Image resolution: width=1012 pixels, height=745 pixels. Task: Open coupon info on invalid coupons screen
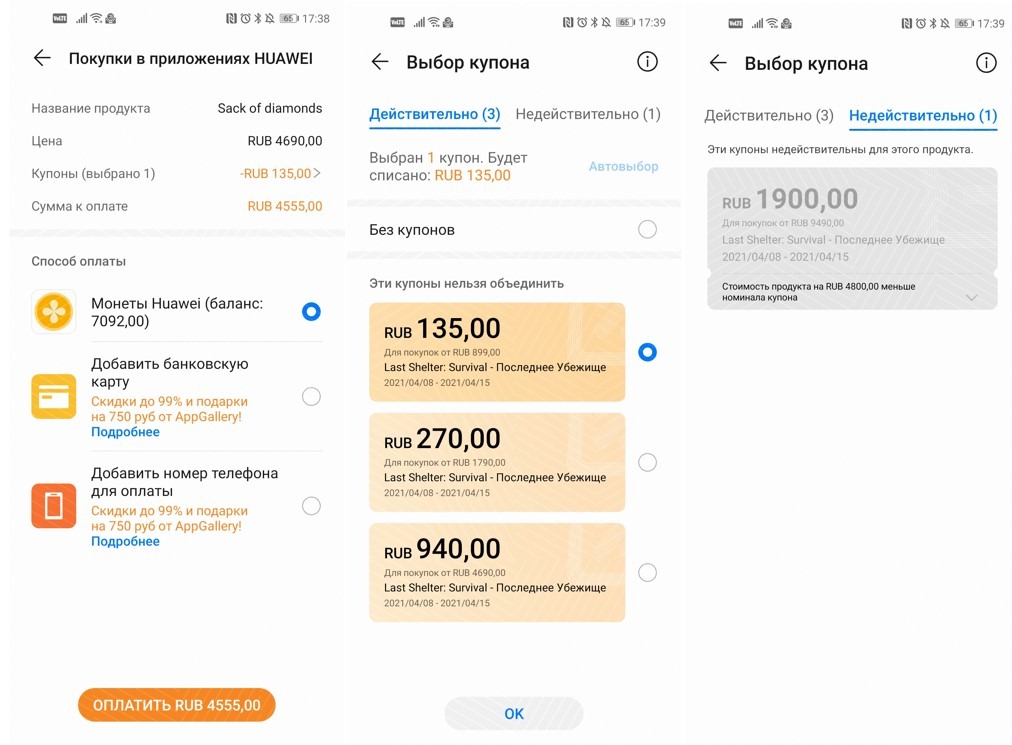pyautogui.click(x=986, y=63)
